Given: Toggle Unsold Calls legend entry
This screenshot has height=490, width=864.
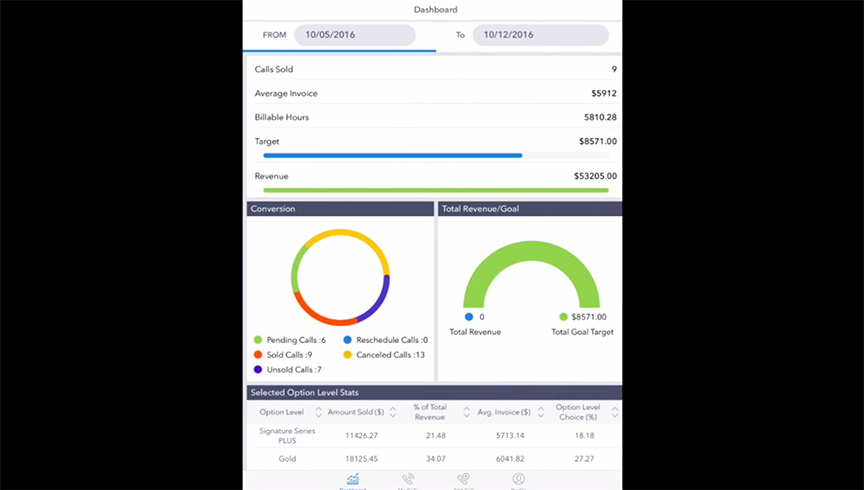Looking at the screenshot, I should click(288, 370).
